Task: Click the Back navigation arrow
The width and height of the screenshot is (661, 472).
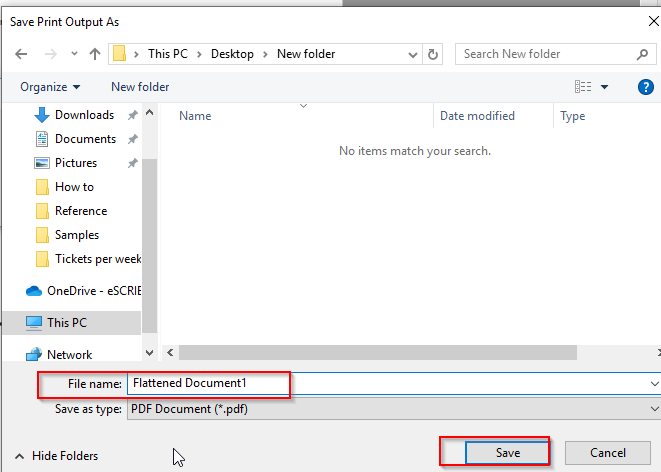Action: [22, 54]
